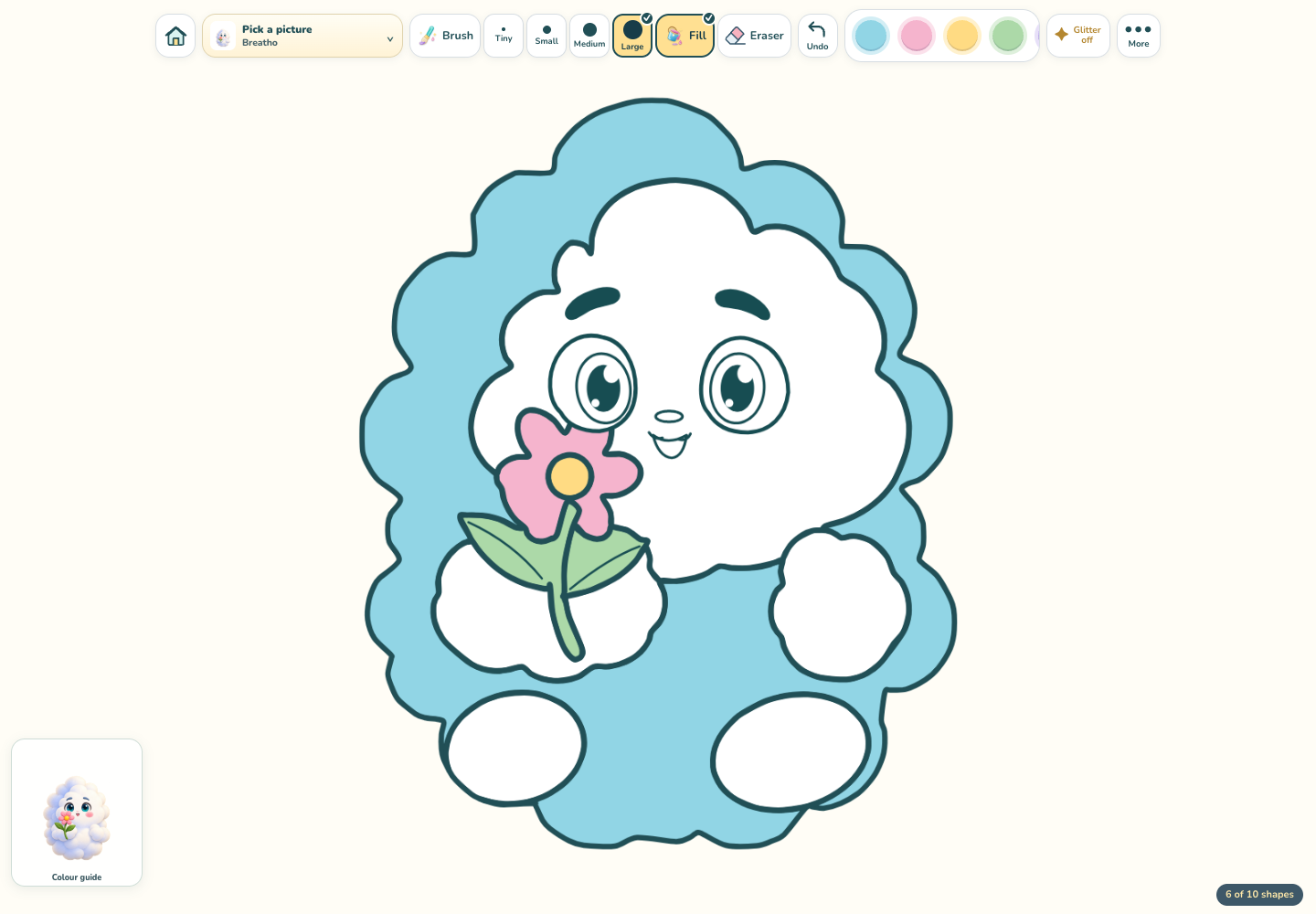The image size is (1316, 914).
Task: Choose the Tiny brush size
Action: pos(504,36)
